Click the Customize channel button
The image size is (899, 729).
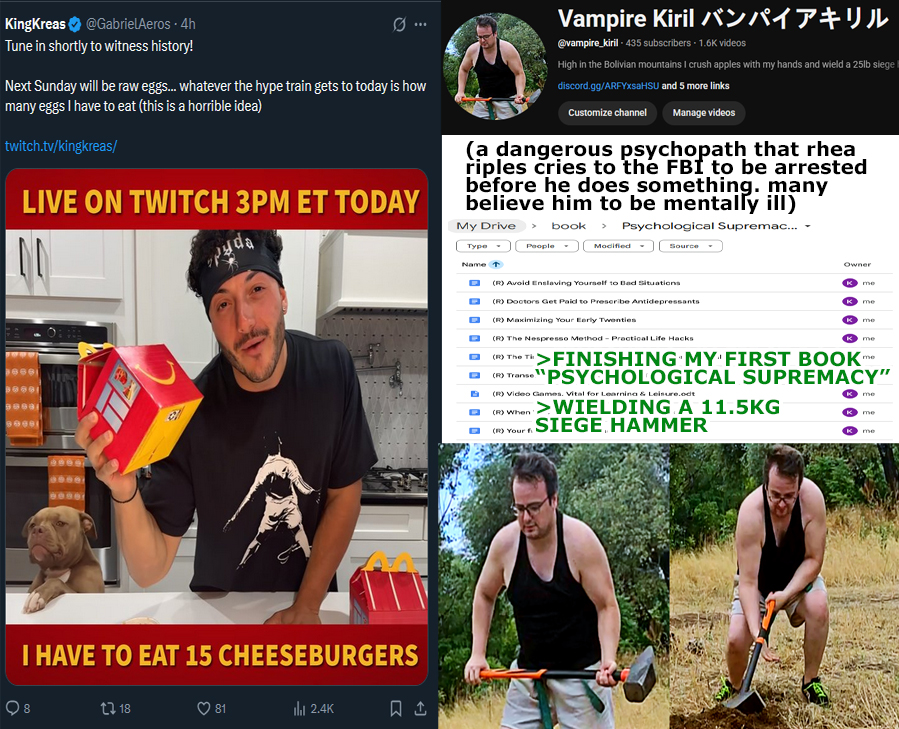point(607,113)
